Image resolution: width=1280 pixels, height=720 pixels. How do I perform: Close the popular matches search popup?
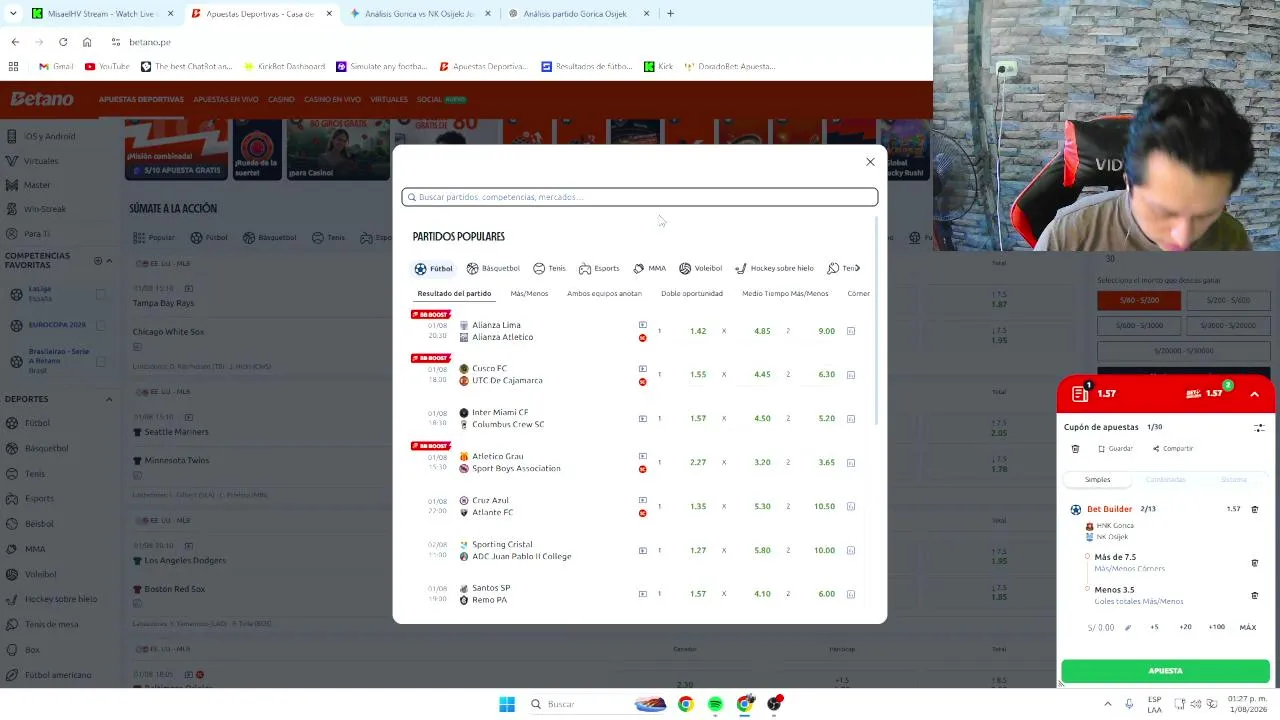870,162
